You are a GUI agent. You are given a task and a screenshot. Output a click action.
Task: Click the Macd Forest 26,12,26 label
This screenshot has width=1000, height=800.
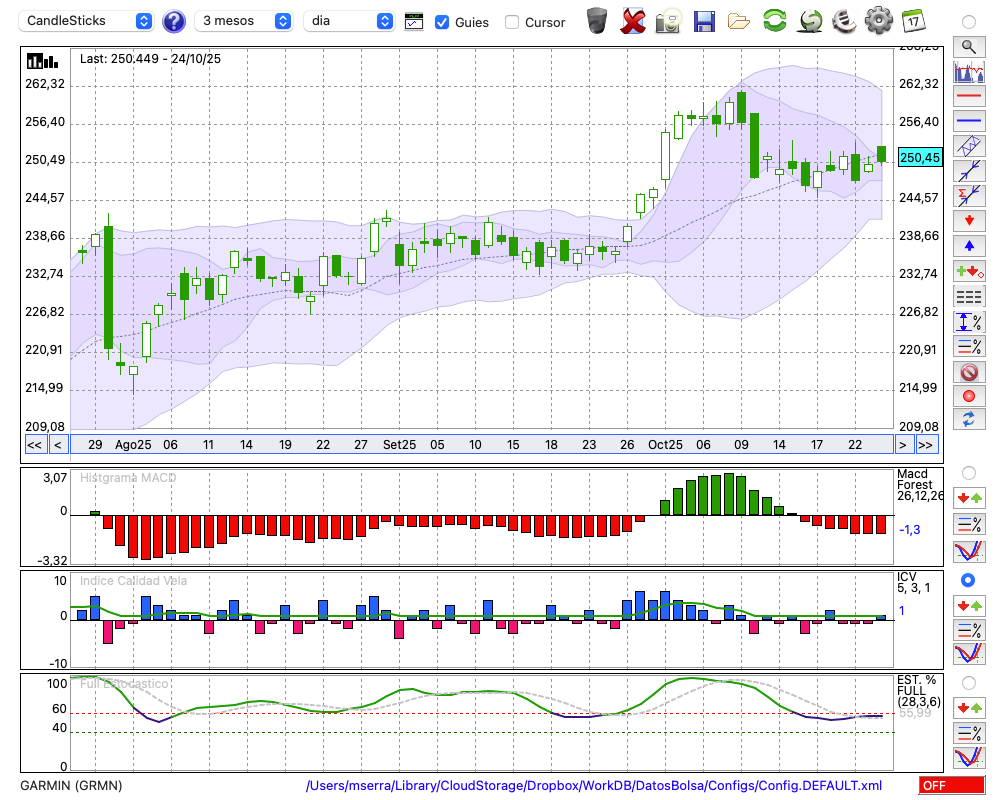(919, 485)
